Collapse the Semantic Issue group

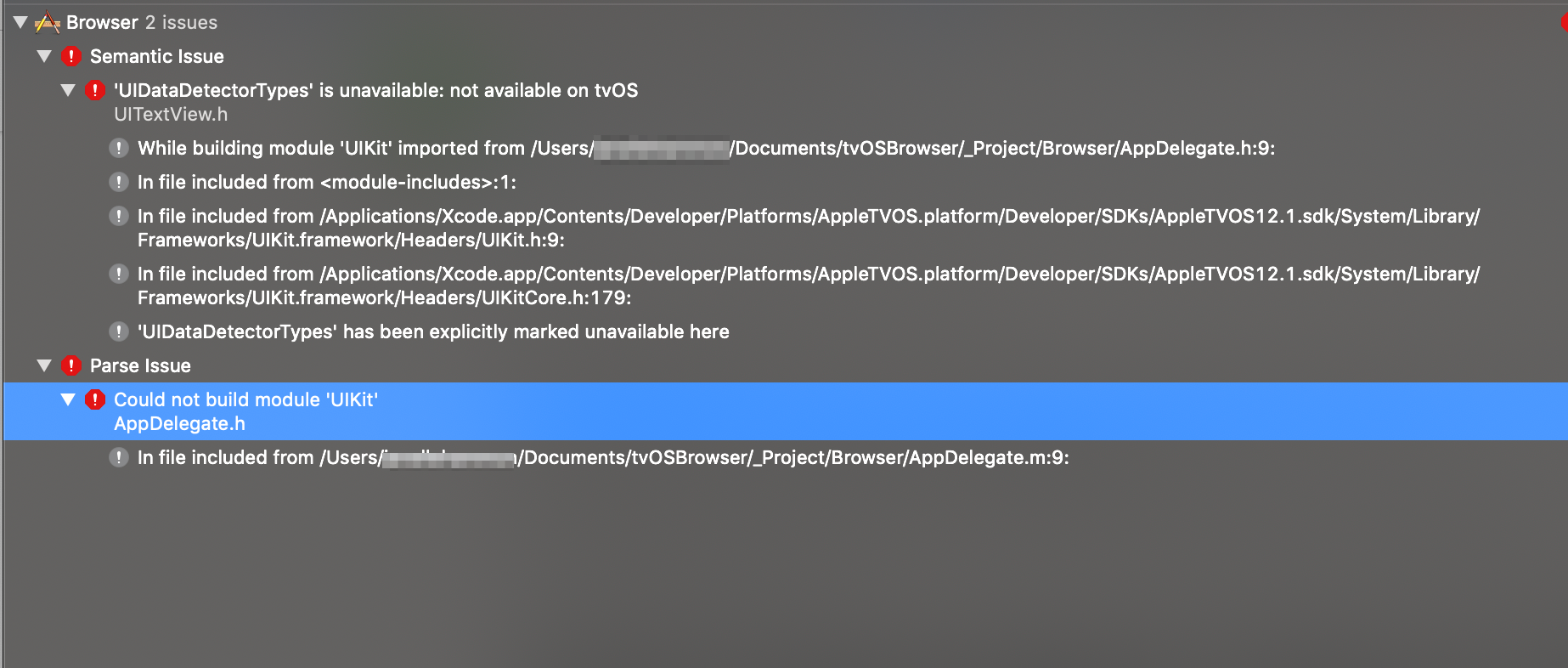(x=43, y=56)
